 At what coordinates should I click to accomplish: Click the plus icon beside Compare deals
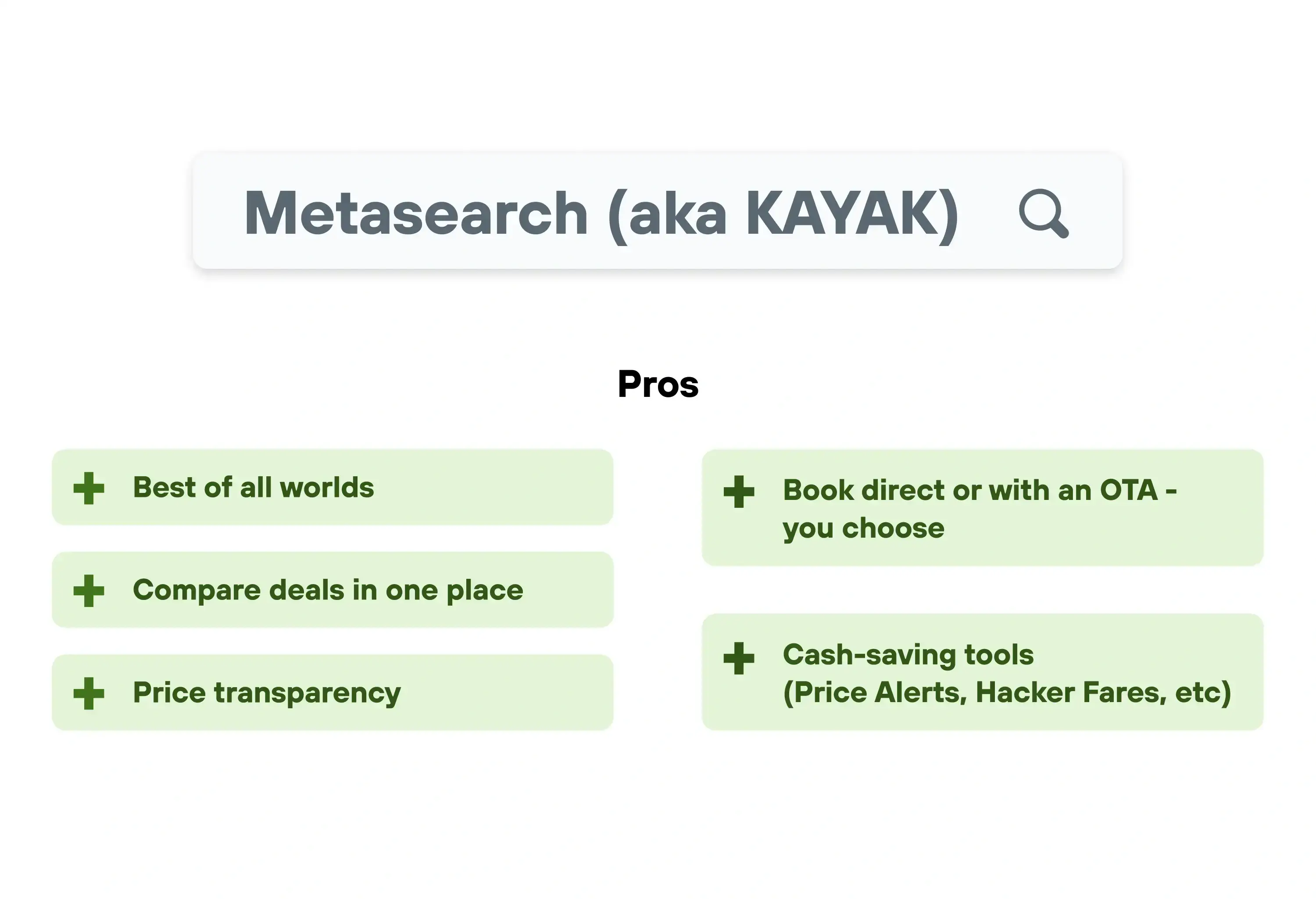pos(89,590)
